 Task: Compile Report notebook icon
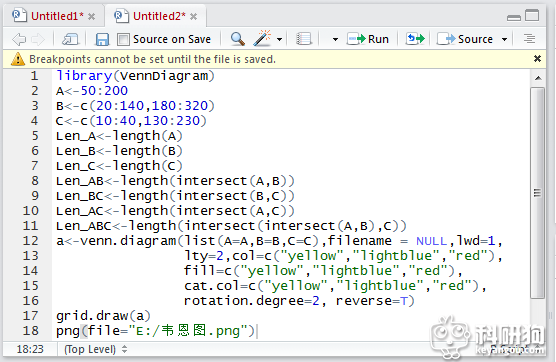(304, 39)
